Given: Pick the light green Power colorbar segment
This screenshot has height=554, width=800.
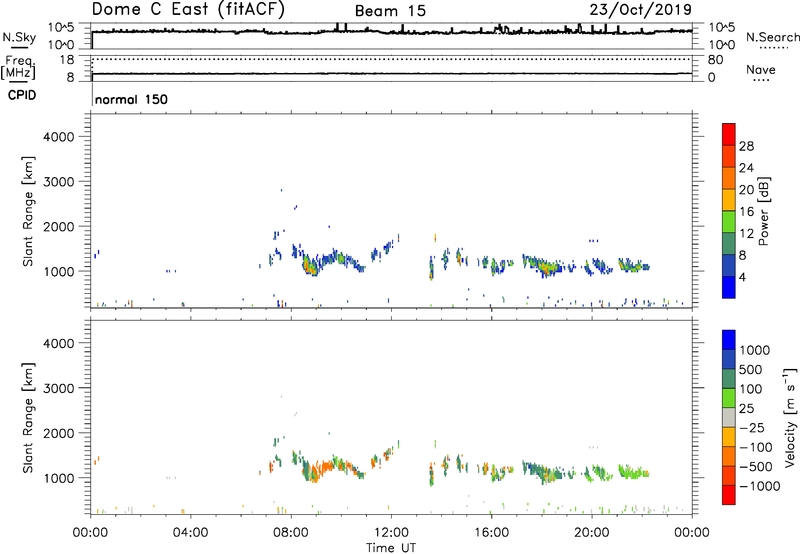Looking at the screenshot, I should click(729, 221).
